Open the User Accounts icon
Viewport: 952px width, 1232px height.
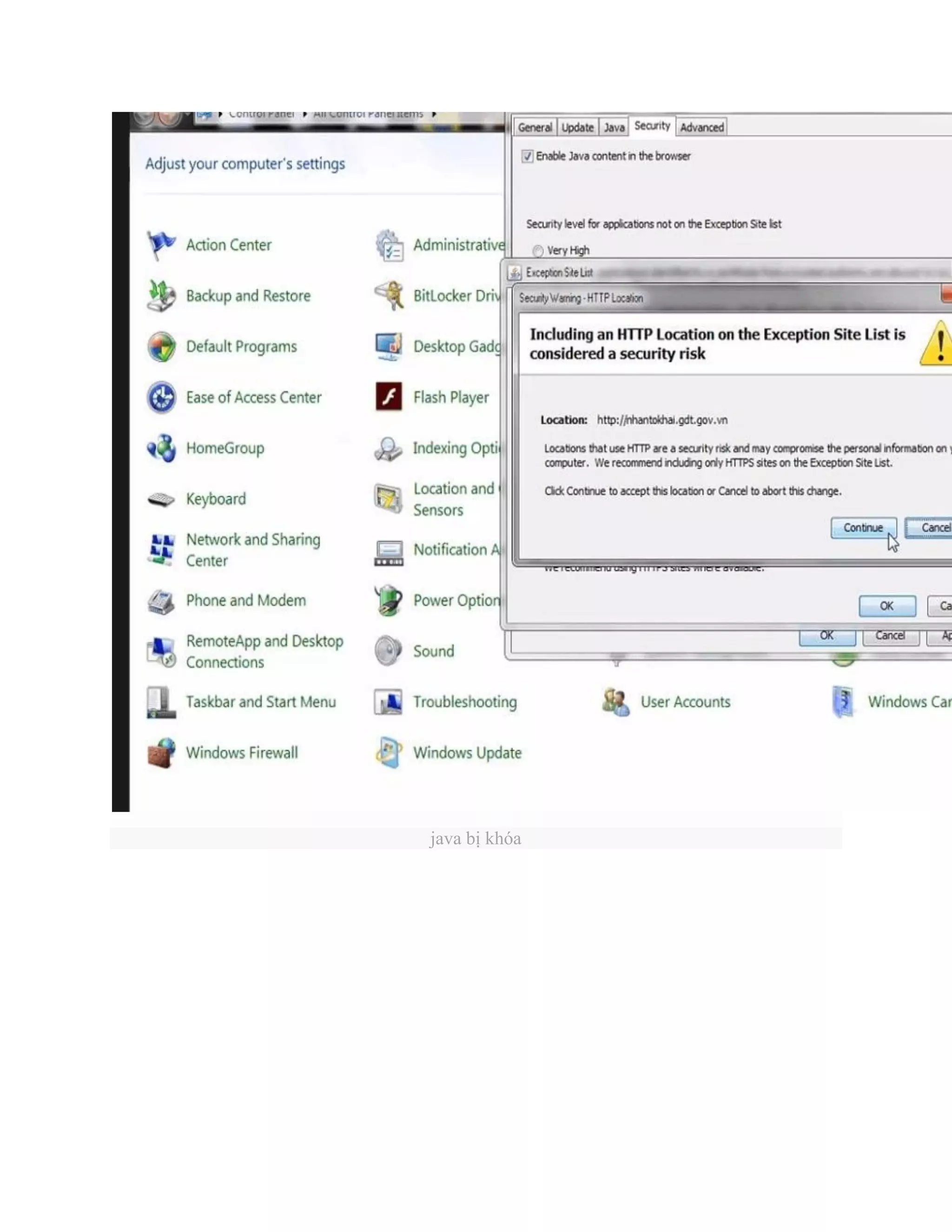pyautogui.click(x=615, y=702)
